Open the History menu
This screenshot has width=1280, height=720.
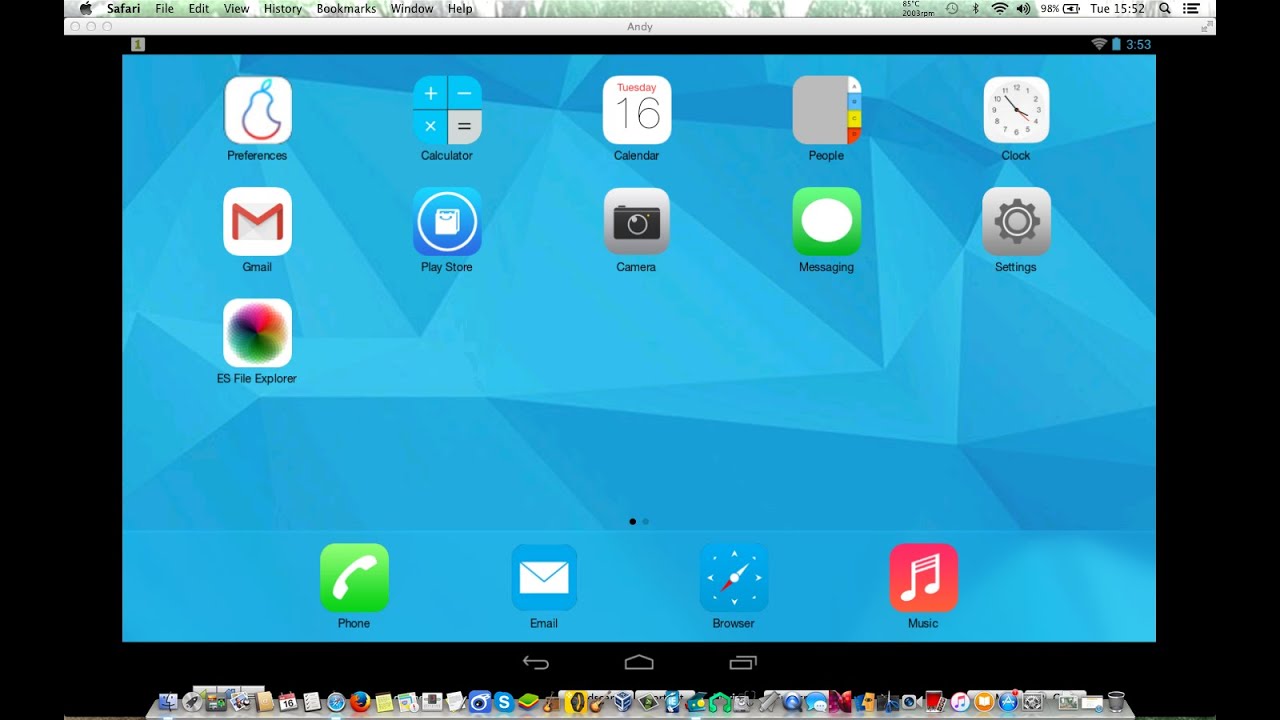[283, 9]
